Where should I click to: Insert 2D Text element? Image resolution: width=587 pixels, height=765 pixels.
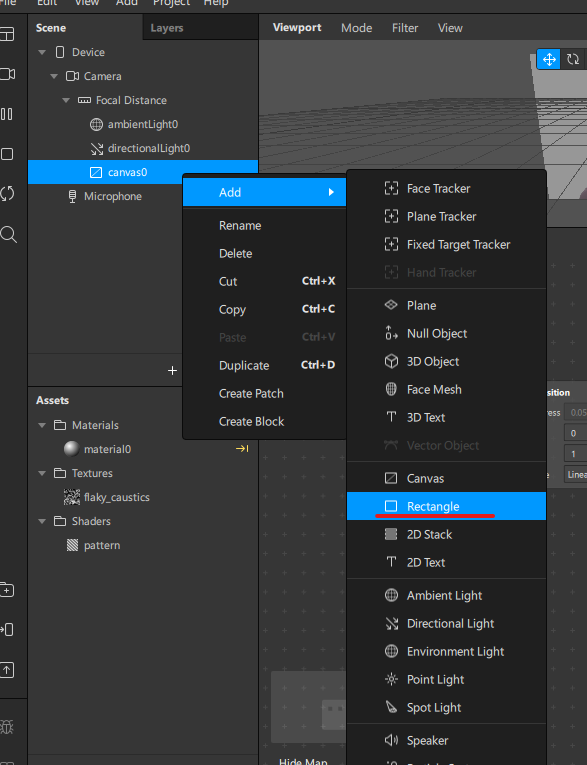click(x=446, y=562)
